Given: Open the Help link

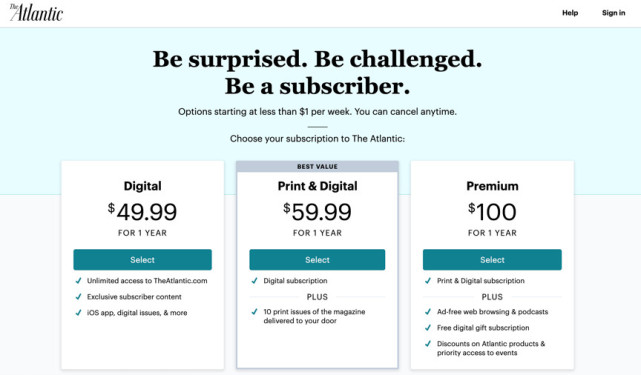Looking at the screenshot, I should [x=570, y=13].
